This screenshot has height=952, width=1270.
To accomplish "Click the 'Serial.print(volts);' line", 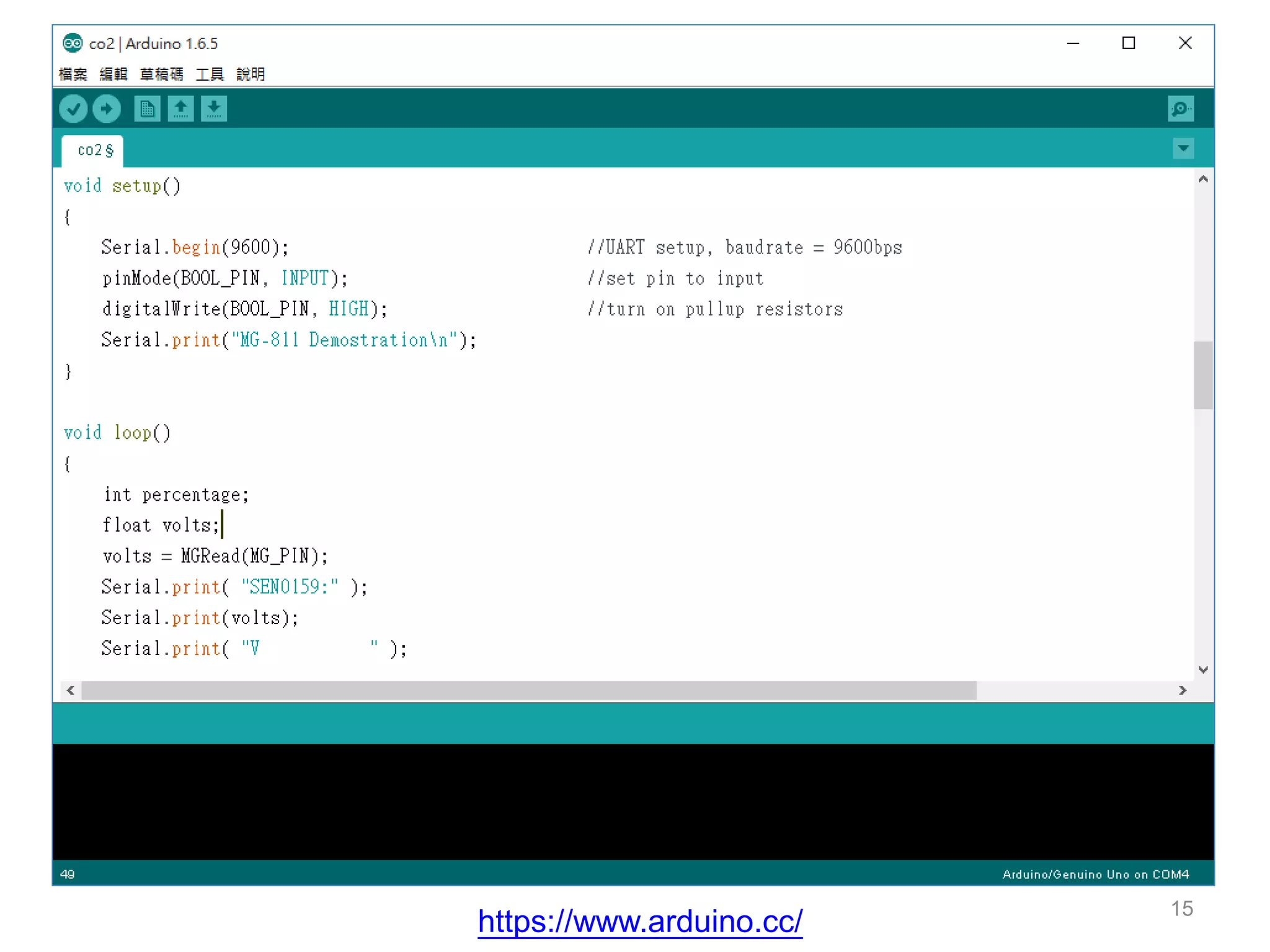I will click(x=200, y=618).
